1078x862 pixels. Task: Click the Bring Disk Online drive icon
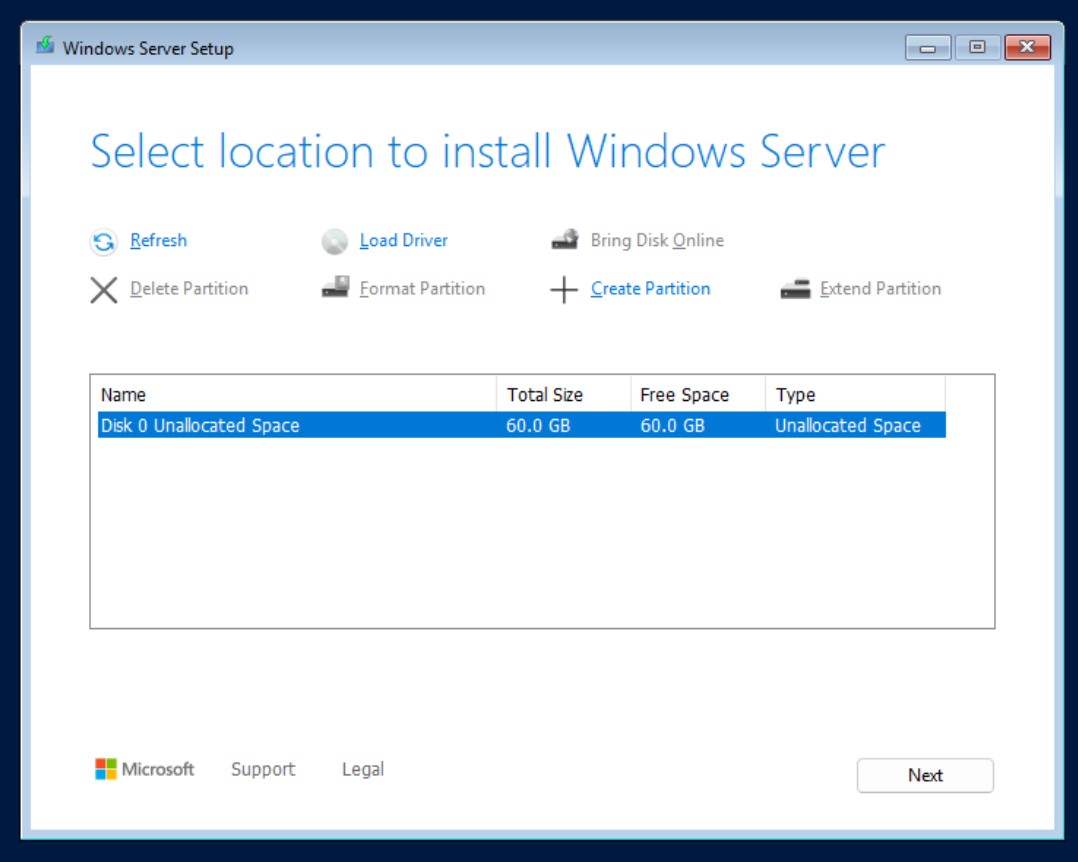coord(565,241)
